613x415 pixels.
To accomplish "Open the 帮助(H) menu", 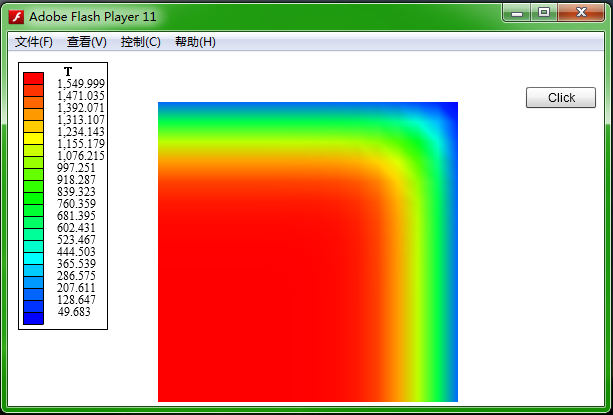I will (195, 42).
